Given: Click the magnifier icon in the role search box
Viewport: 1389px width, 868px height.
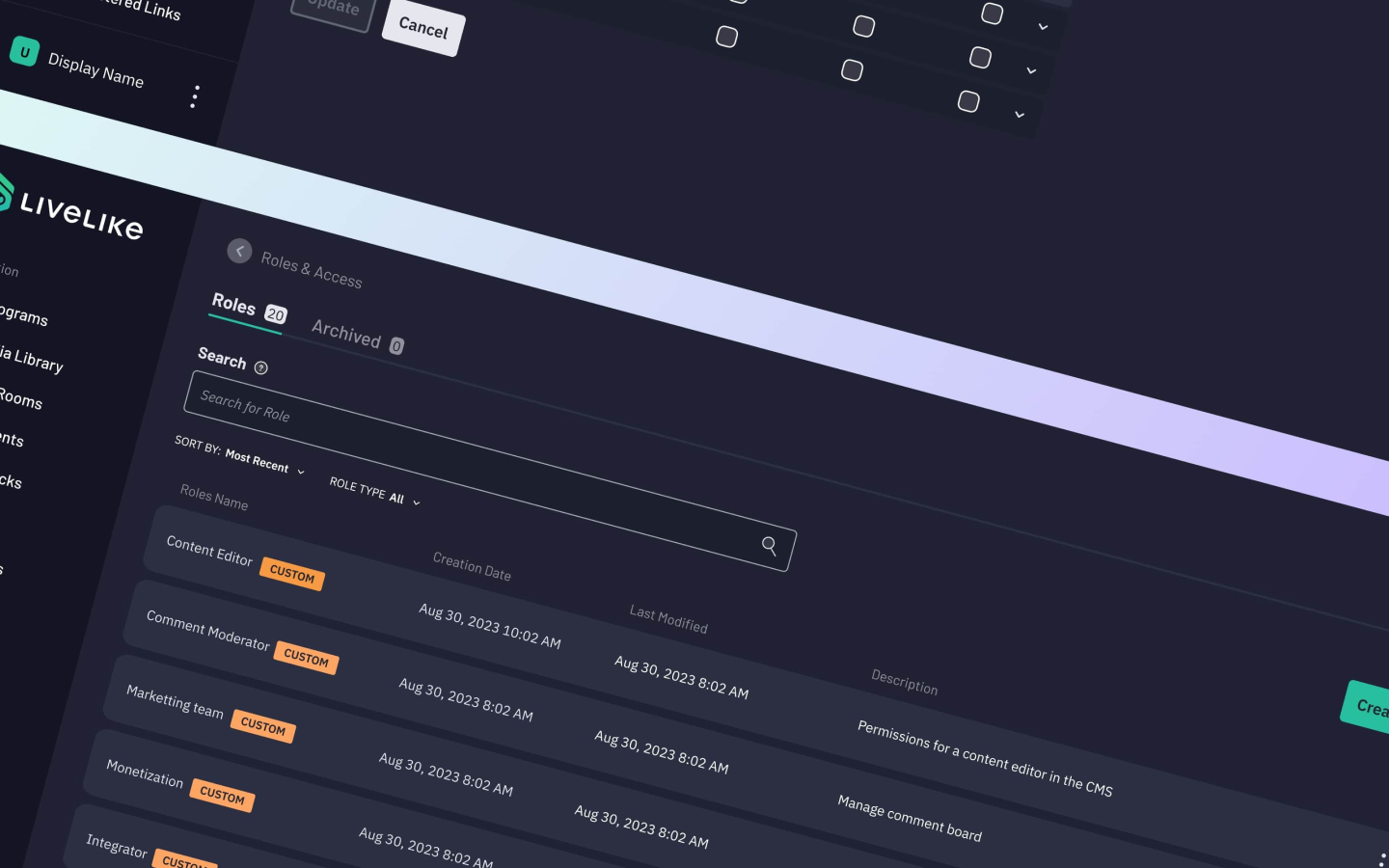Looking at the screenshot, I should [769, 546].
